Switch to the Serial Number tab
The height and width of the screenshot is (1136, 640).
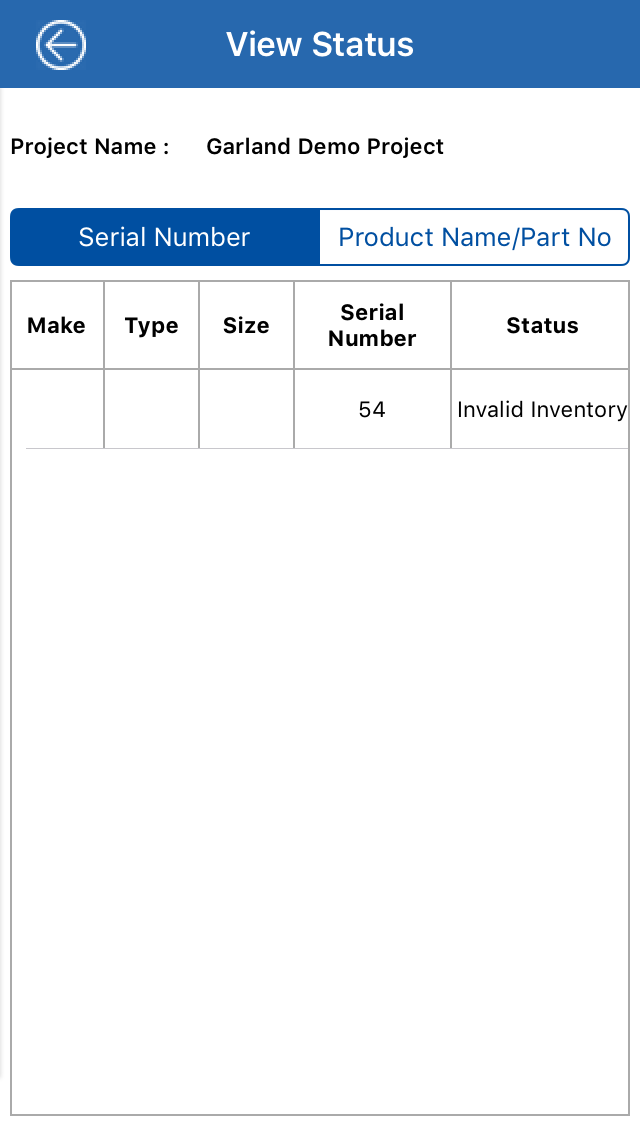[165, 237]
